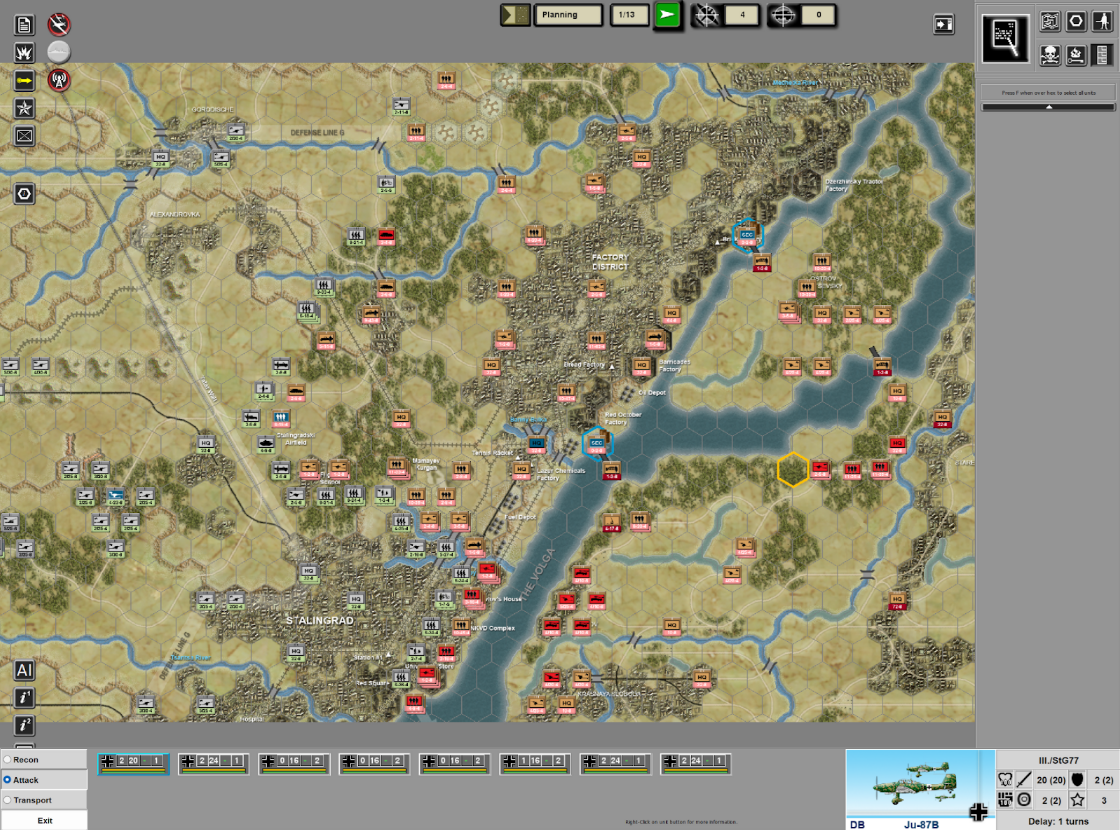Click the 'Mamayev Kurgan' map label

(426, 464)
